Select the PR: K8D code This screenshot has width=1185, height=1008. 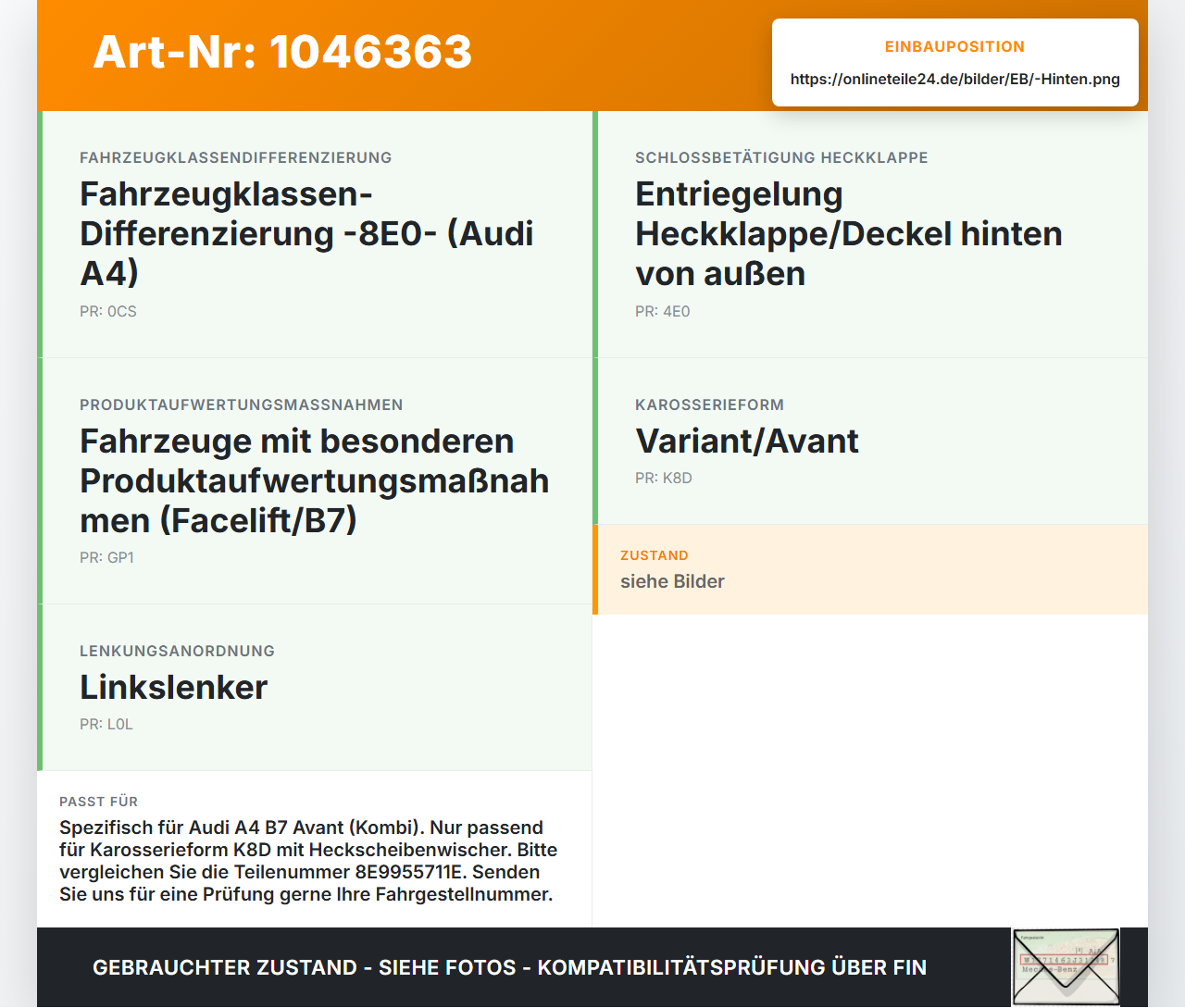(x=664, y=479)
